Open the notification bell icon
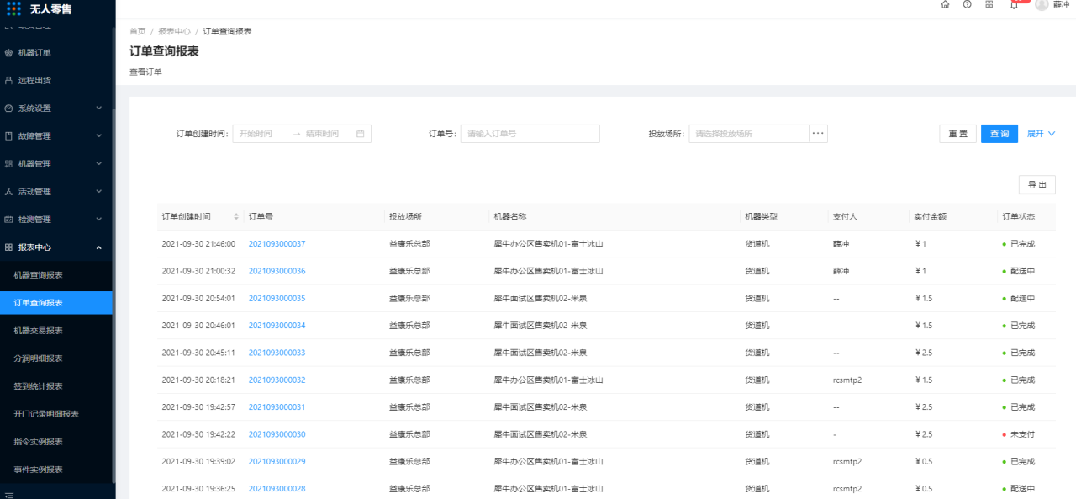The image size is (1077, 499). [1014, 4]
